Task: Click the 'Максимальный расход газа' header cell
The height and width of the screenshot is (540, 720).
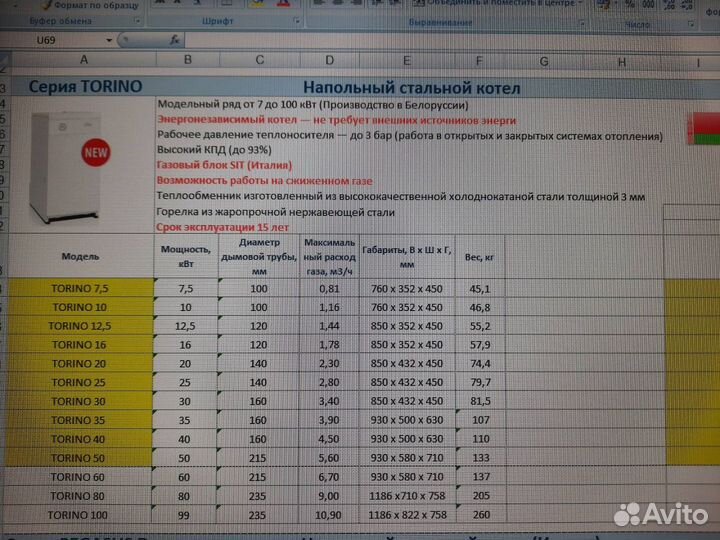Action: pyautogui.click(x=329, y=256)
